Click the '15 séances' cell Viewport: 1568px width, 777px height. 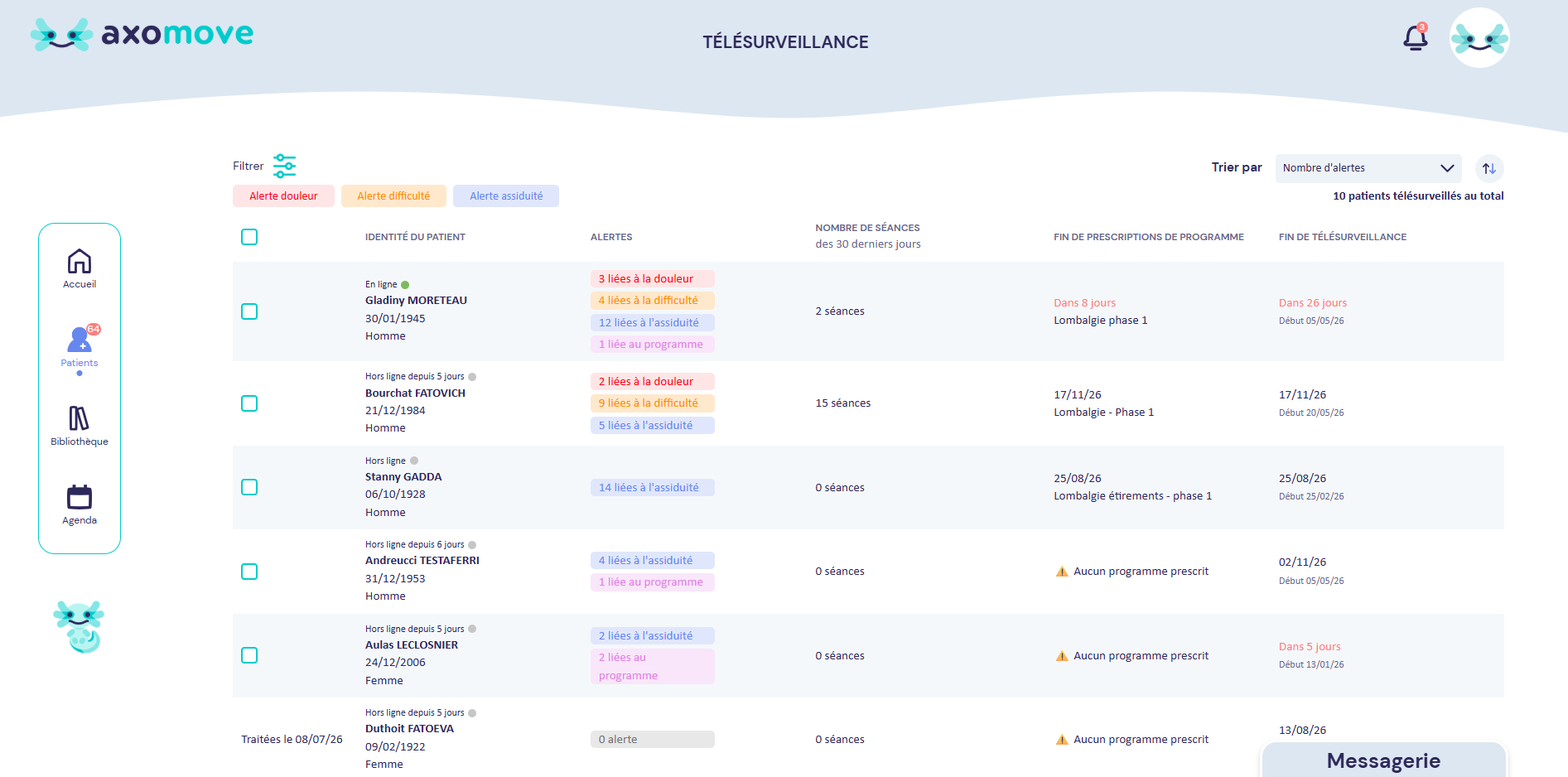click(843, 403)
